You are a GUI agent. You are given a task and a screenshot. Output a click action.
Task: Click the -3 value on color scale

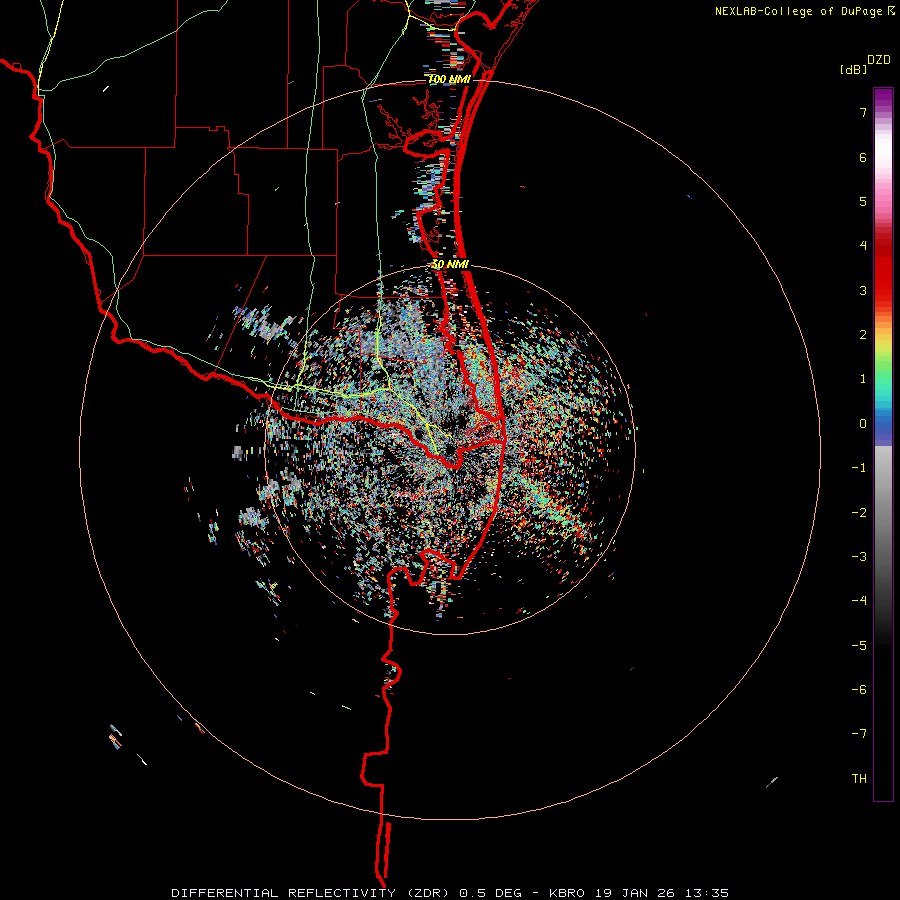click(x=859, y=557)
